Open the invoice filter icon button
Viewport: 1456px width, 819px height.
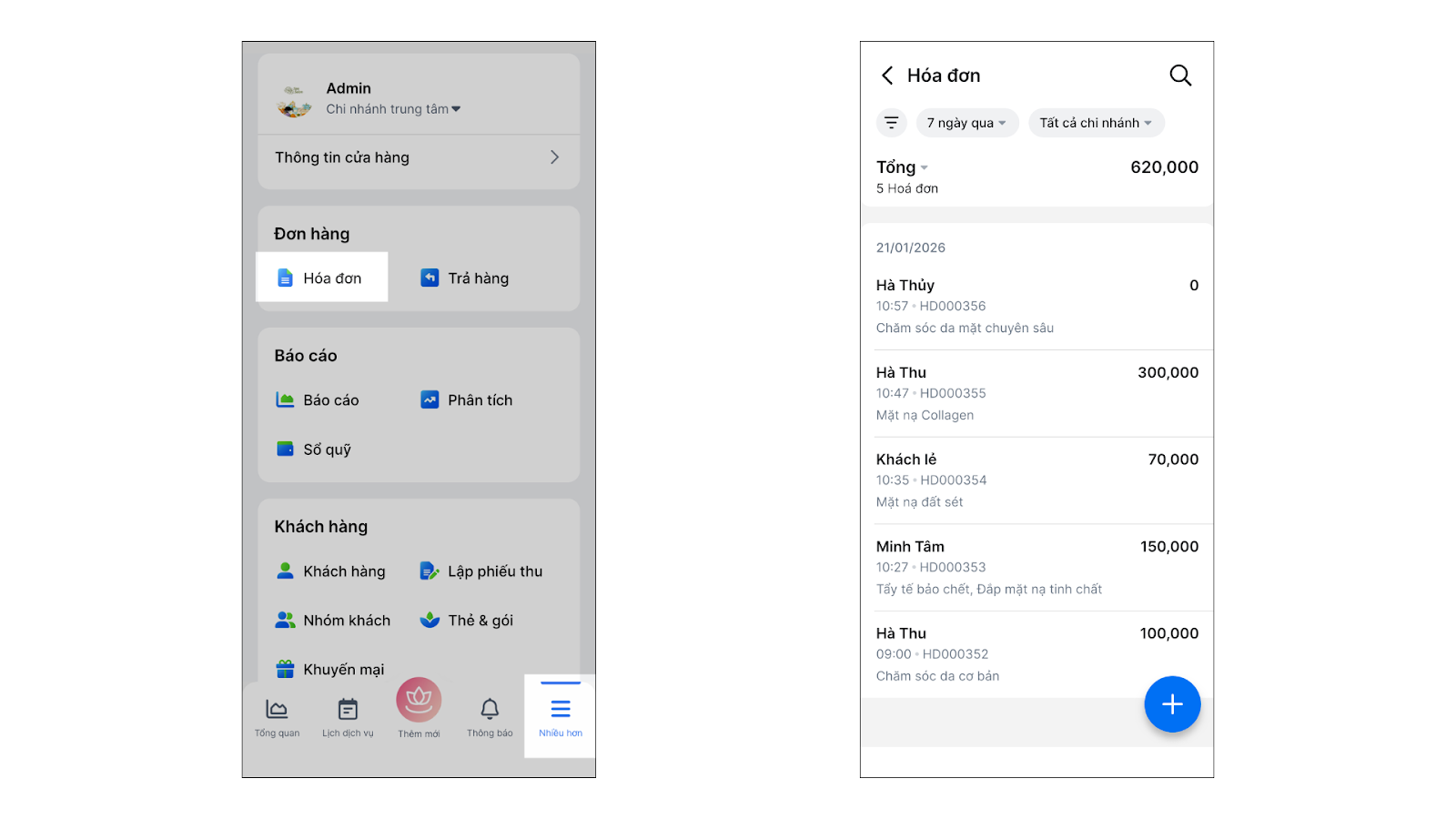(892, 123)
